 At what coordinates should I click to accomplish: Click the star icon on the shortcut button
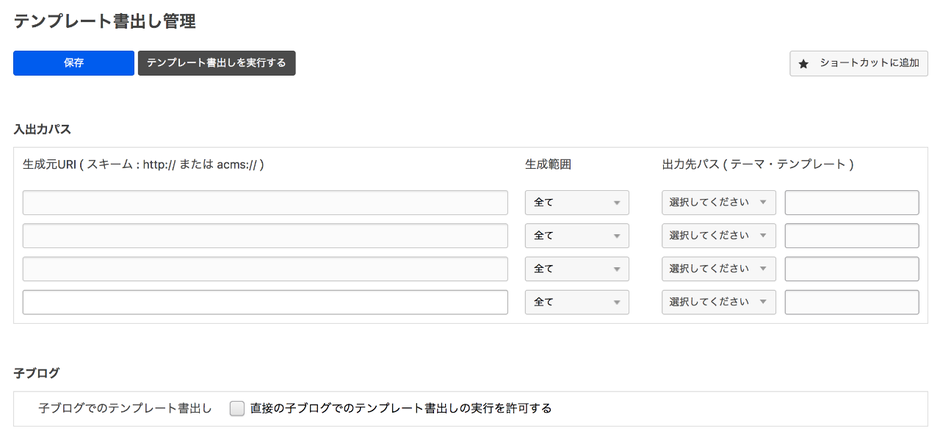pos(803,64)
